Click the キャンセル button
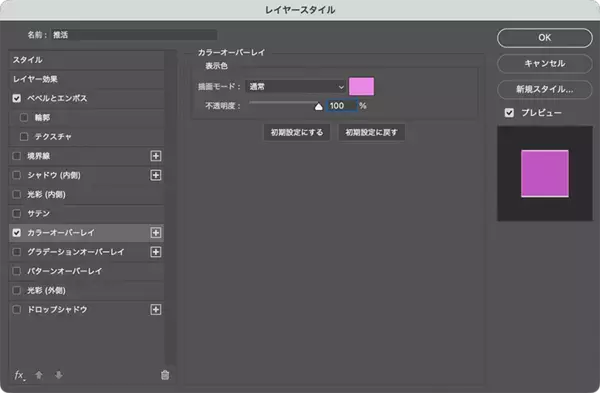The image size is (600, 393). [545, 64]
